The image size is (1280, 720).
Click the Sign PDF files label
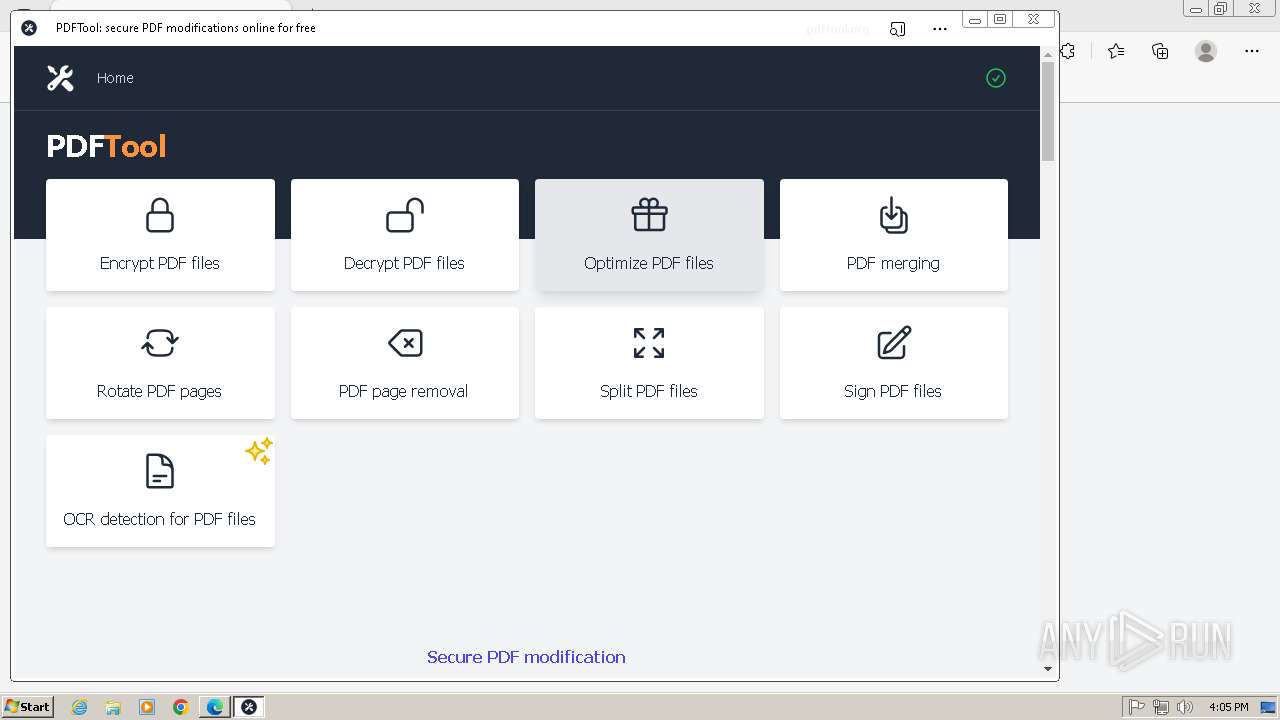(x=893, y=391)
